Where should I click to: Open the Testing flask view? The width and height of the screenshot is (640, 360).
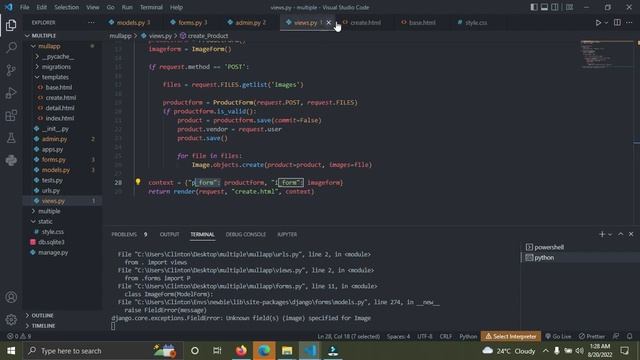(11, 138)
